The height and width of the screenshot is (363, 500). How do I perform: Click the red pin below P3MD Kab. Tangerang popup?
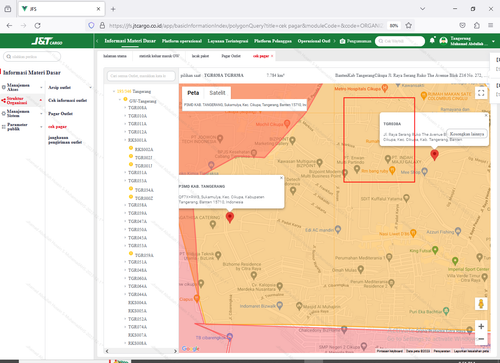[230, 217]
